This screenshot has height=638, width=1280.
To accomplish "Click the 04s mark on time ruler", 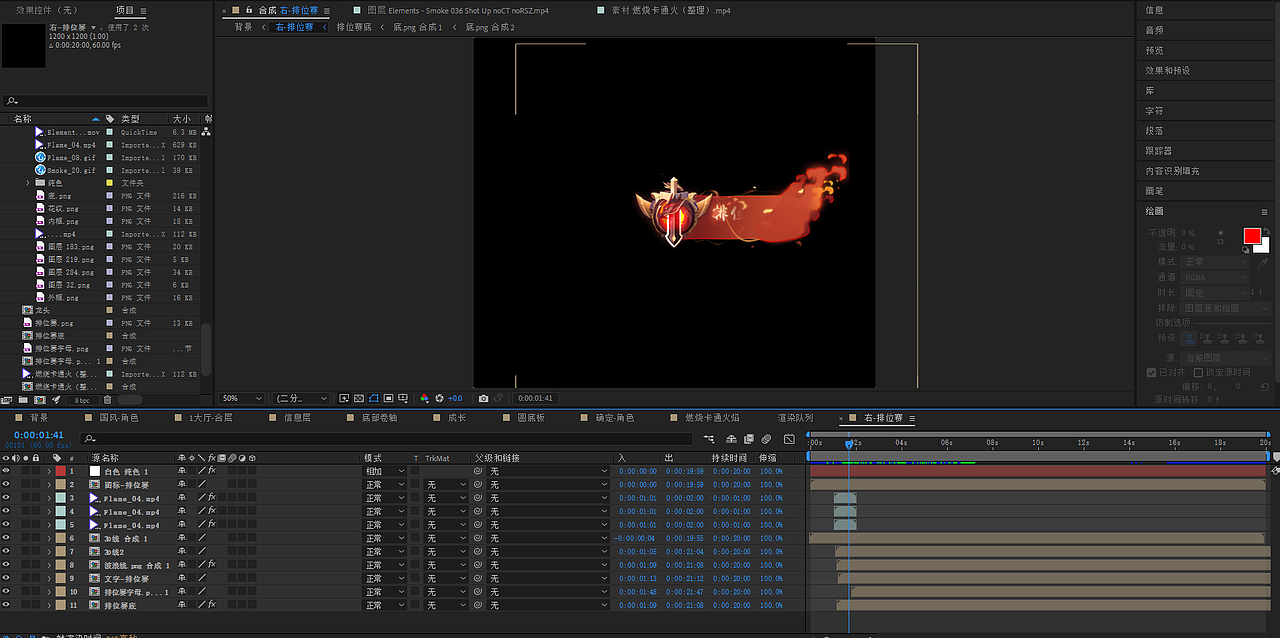I will point(900,442).
